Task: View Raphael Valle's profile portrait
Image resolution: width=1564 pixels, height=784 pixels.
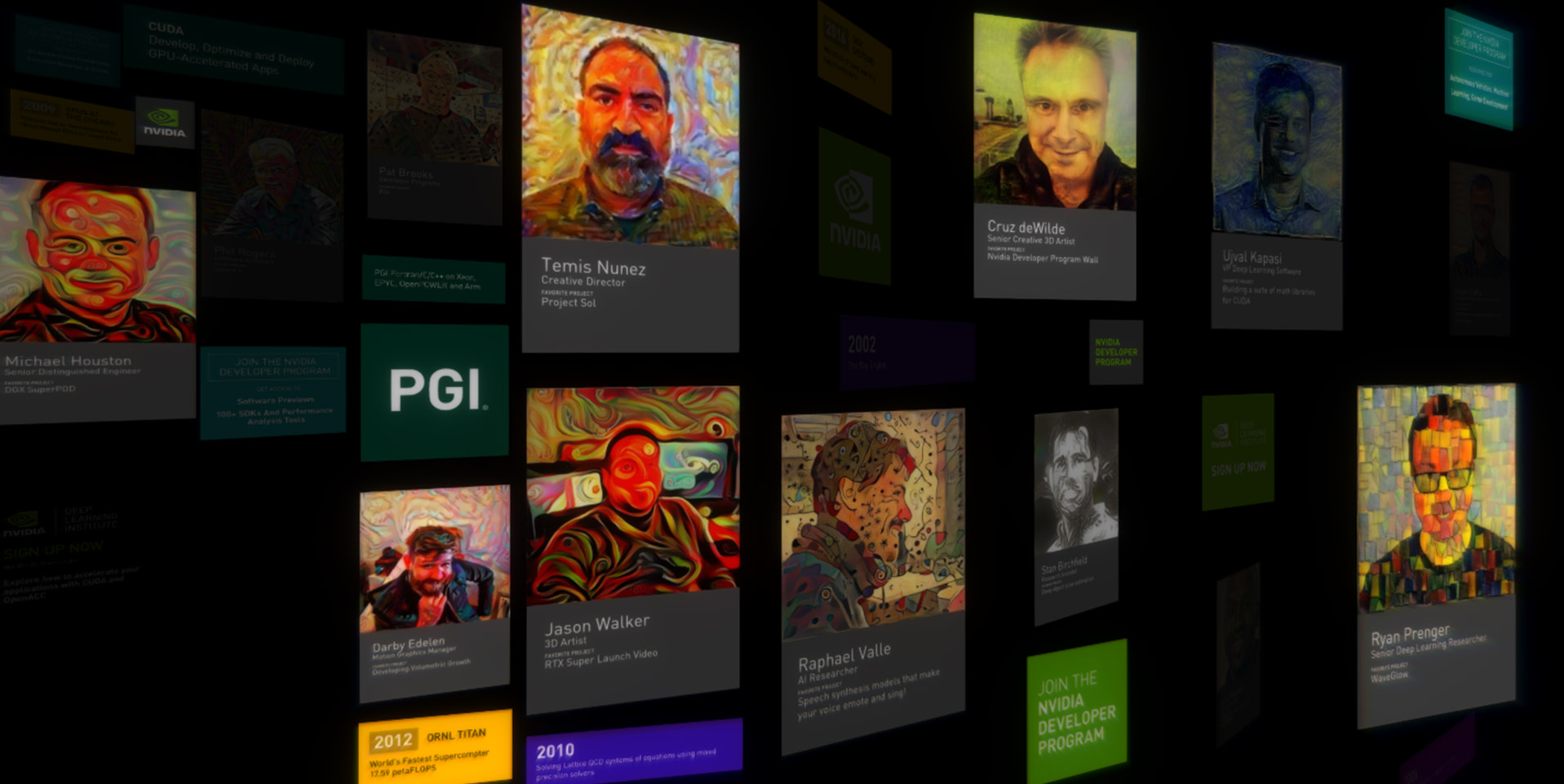Action: tap(873, 525)
